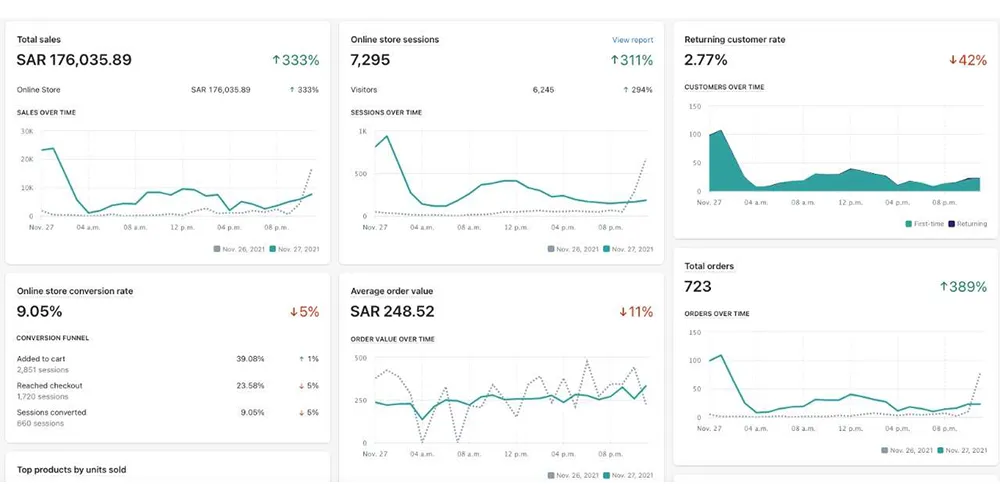Open the Returning customer rate heading
The width and height of the screenshot is (1000, 500).
pyautogui.click(x=735, y=40)
